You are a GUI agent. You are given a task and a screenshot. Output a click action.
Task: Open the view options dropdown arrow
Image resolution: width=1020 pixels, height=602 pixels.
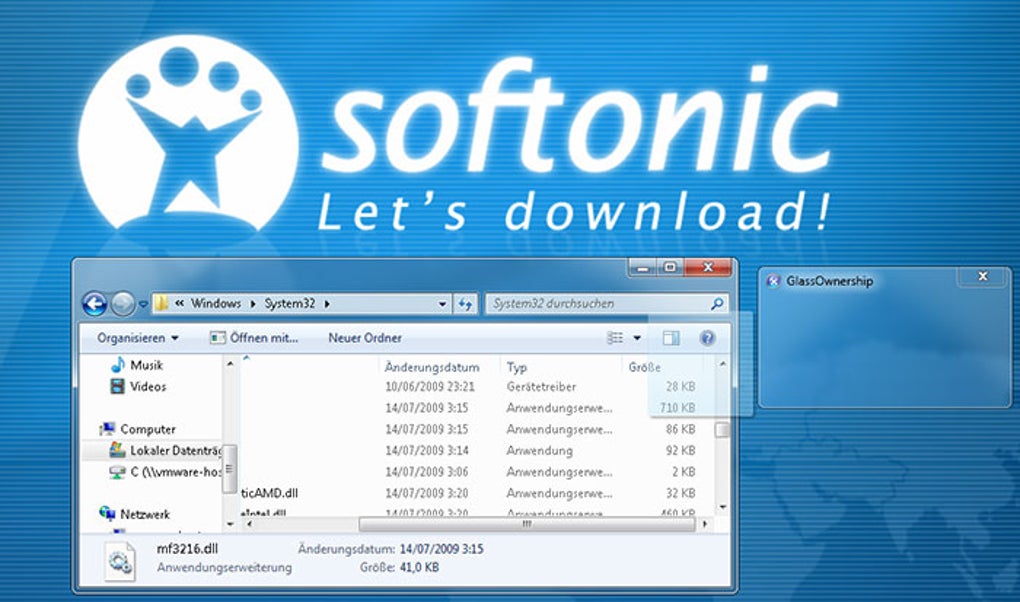click(x=637, y=338)
